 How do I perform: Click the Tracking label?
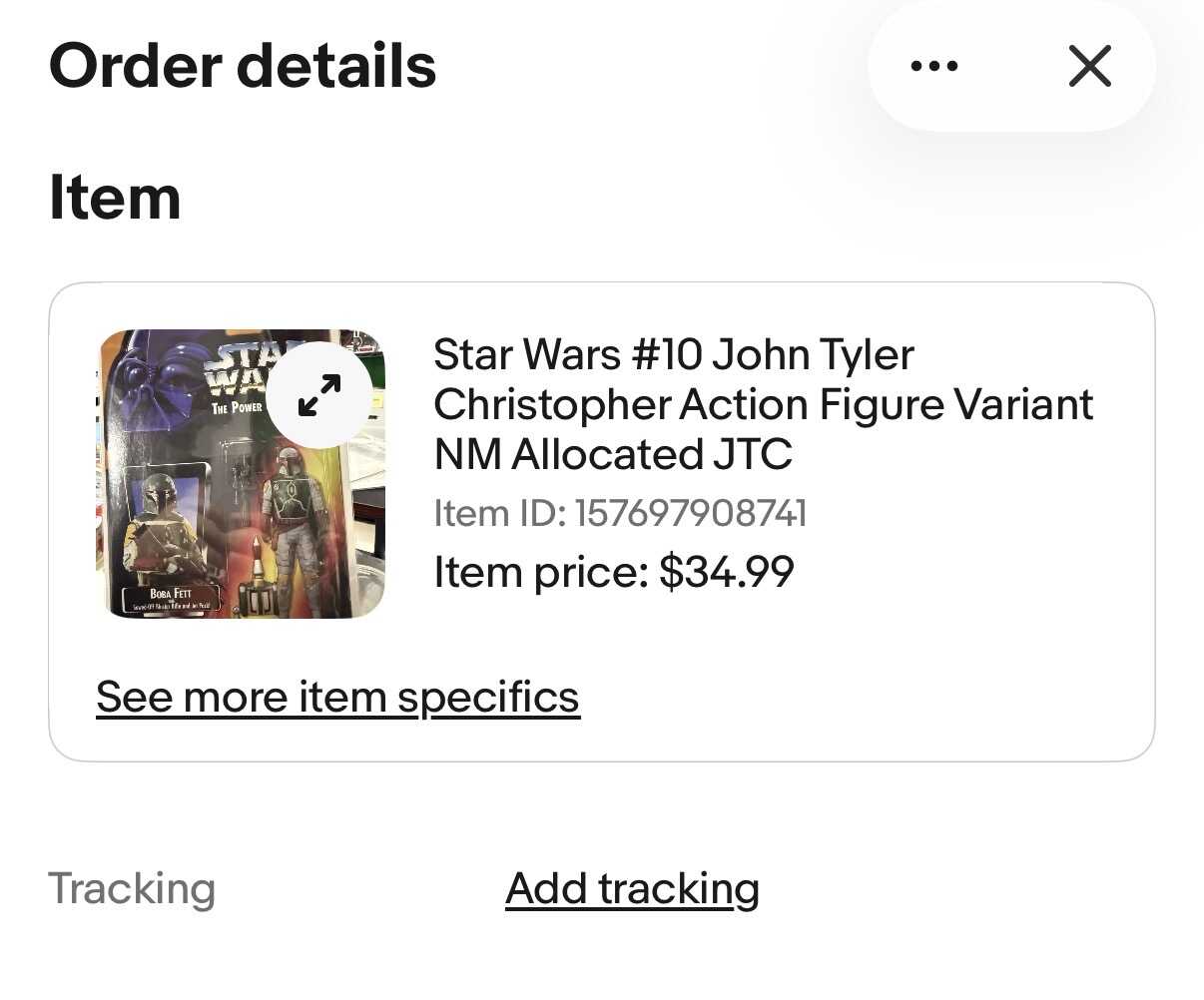[x=132, y=888]
